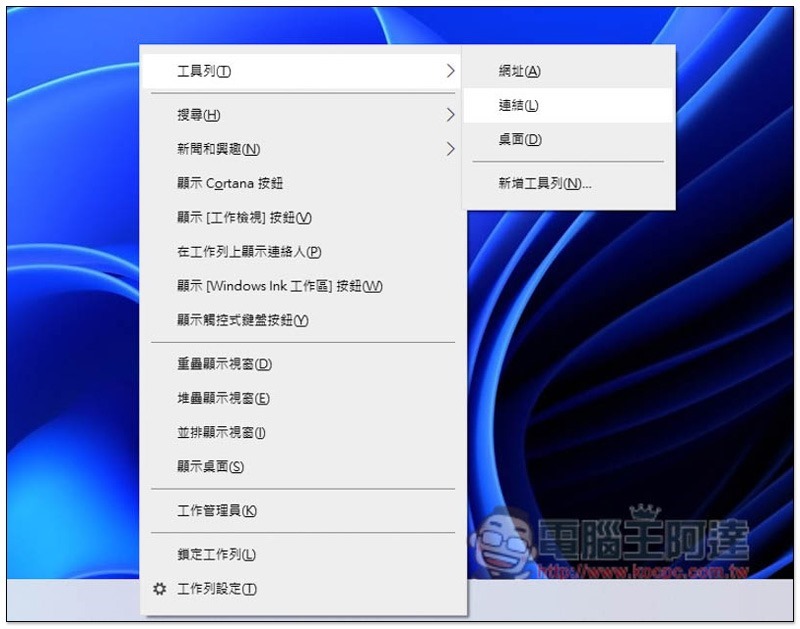
Task: Toggle 在工作列上顯示連絡人 option
Action: (x=248, y=252)
